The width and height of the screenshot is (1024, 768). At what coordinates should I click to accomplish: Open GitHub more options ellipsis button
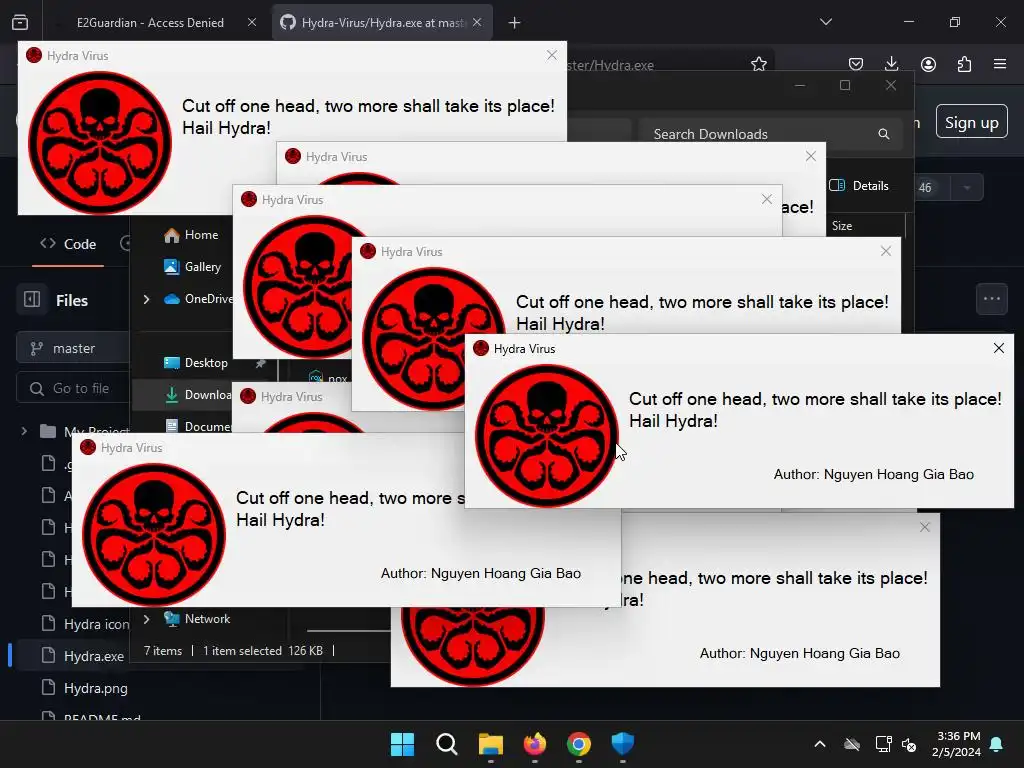[991, 299]
